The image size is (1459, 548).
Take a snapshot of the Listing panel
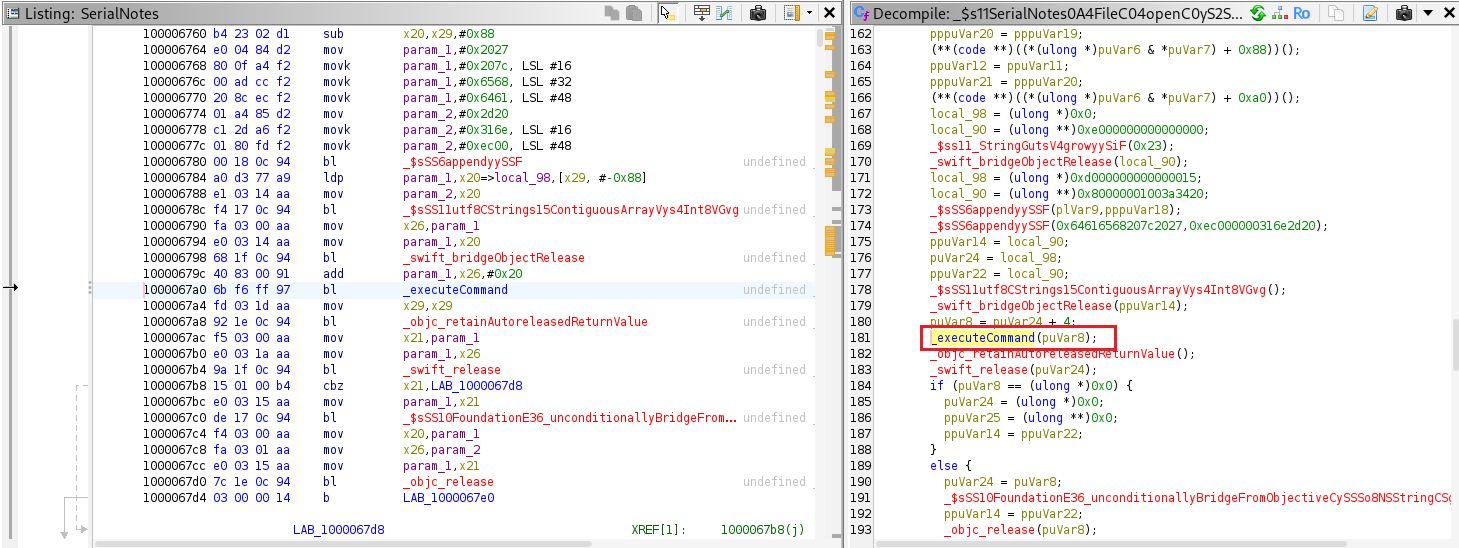[758, 13]
